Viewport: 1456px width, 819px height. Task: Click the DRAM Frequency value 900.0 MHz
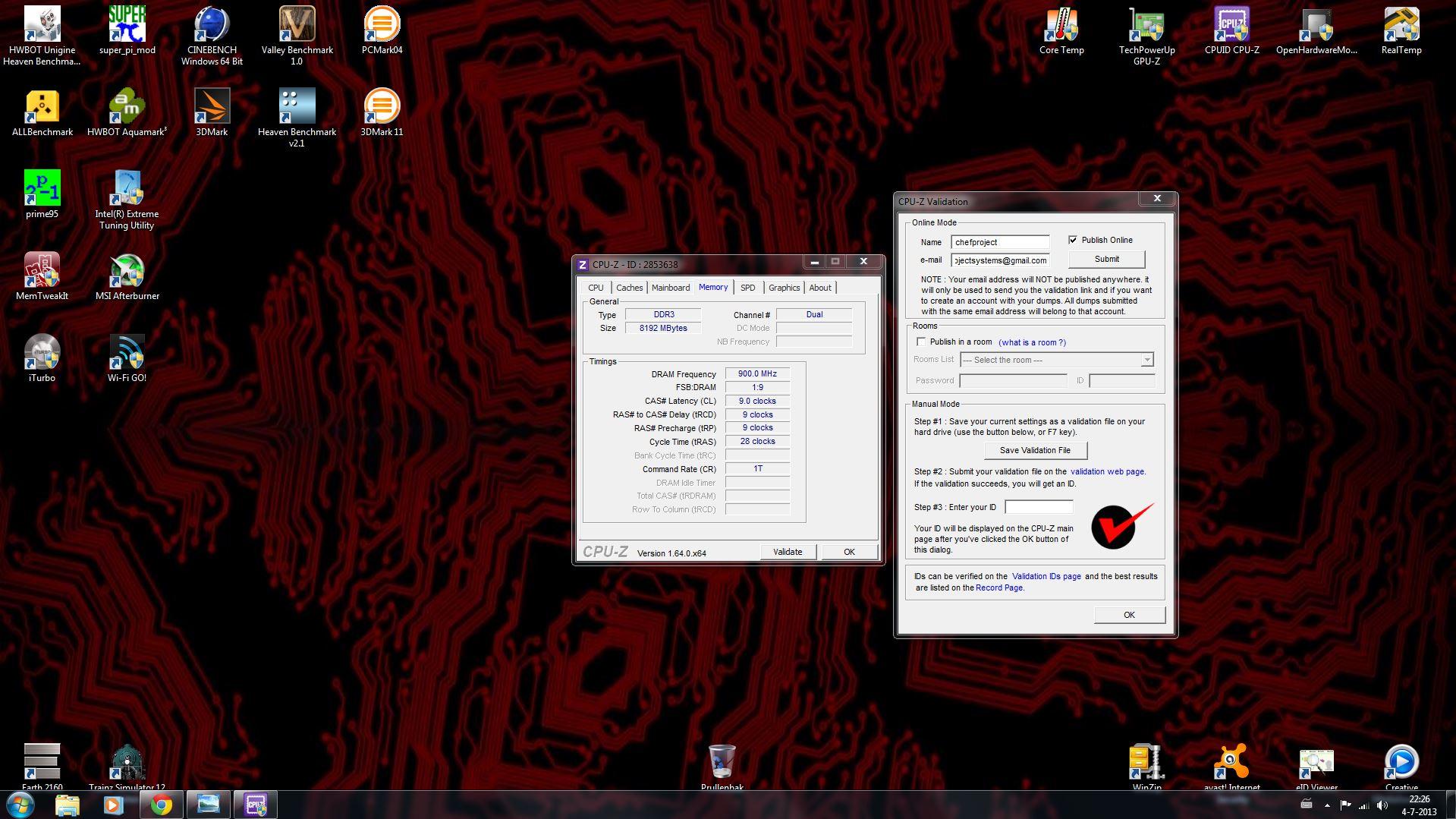click(757, 373)
